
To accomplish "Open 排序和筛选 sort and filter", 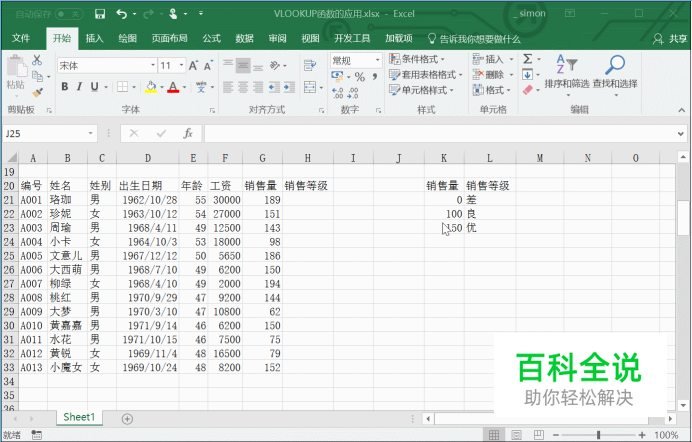I will (567, 75).
